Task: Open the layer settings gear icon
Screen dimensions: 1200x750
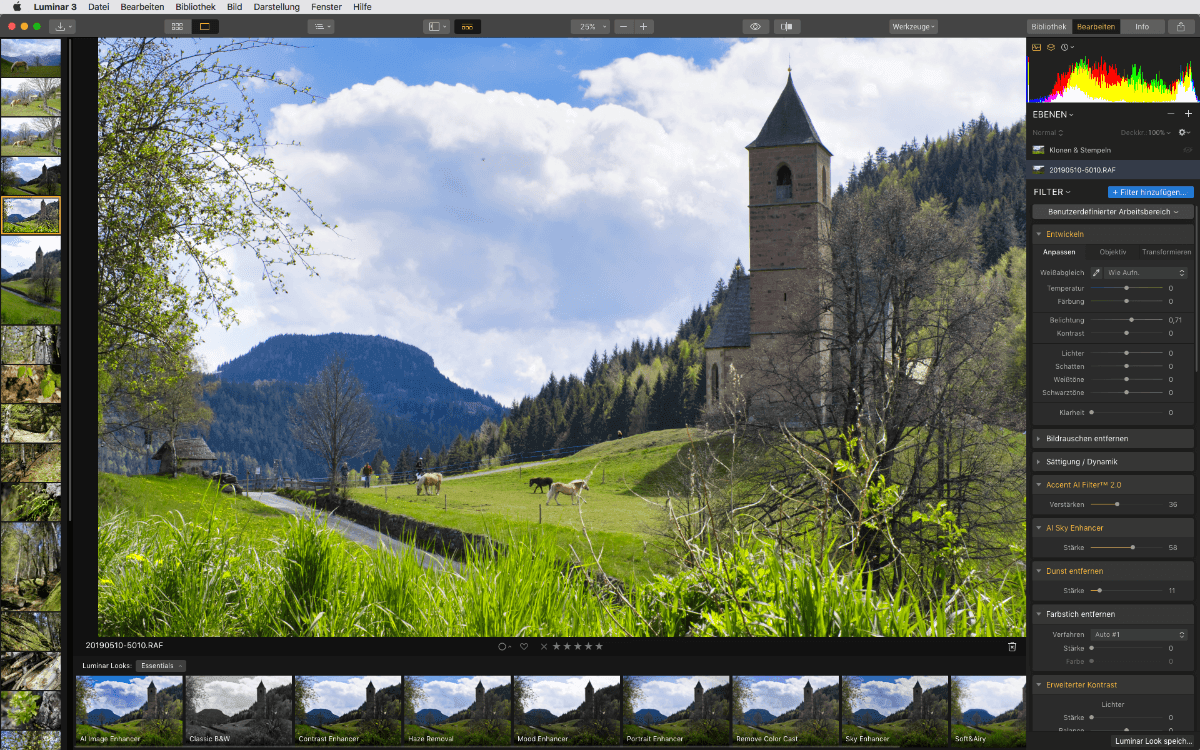Action: [x=1185, y=132]
